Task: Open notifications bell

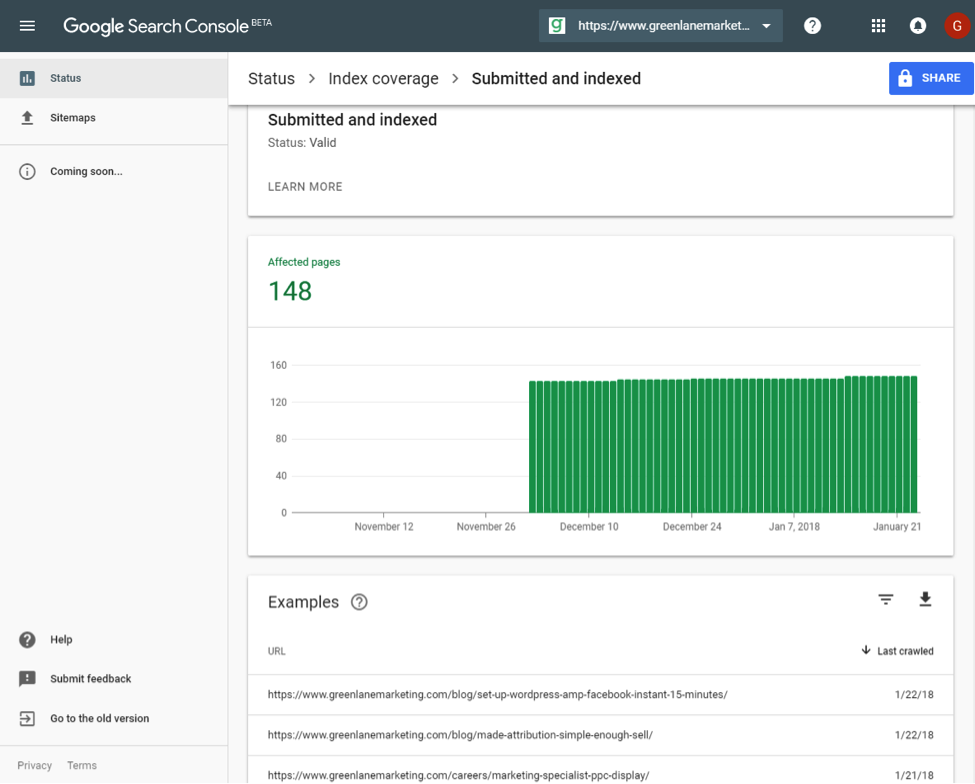Action: coord(917,25)
